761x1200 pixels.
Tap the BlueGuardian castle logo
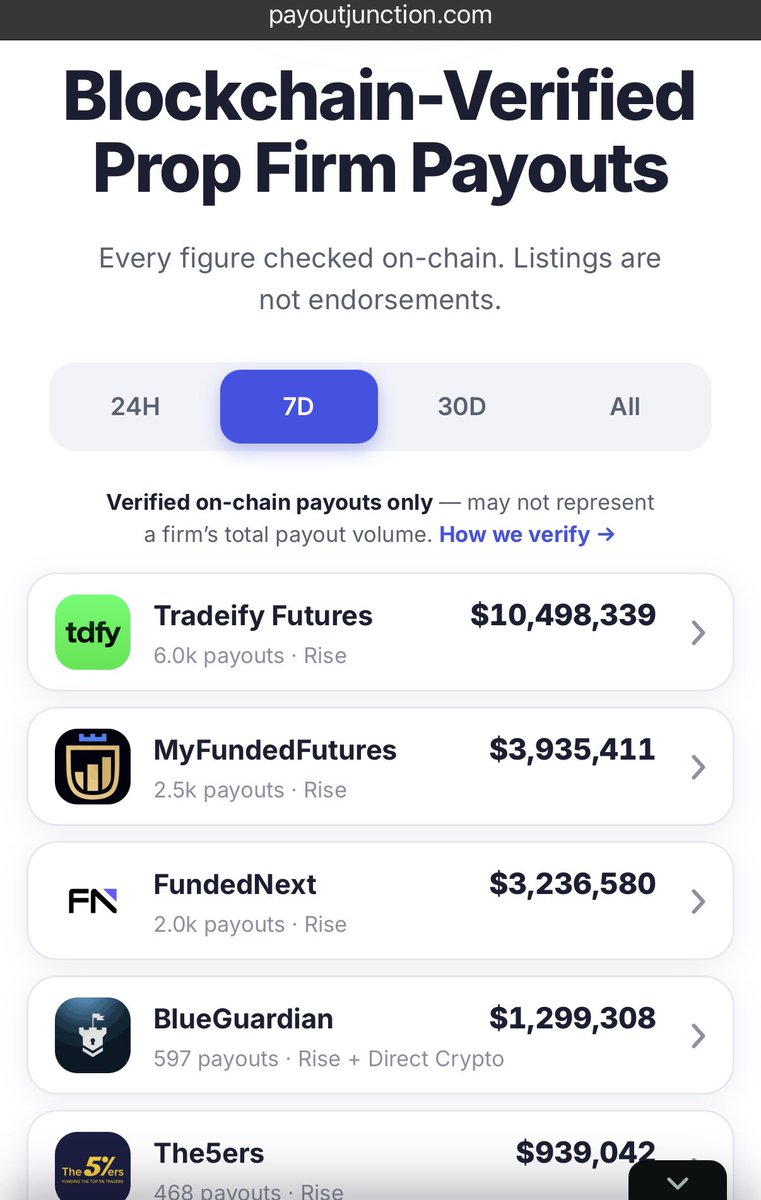93,1035
